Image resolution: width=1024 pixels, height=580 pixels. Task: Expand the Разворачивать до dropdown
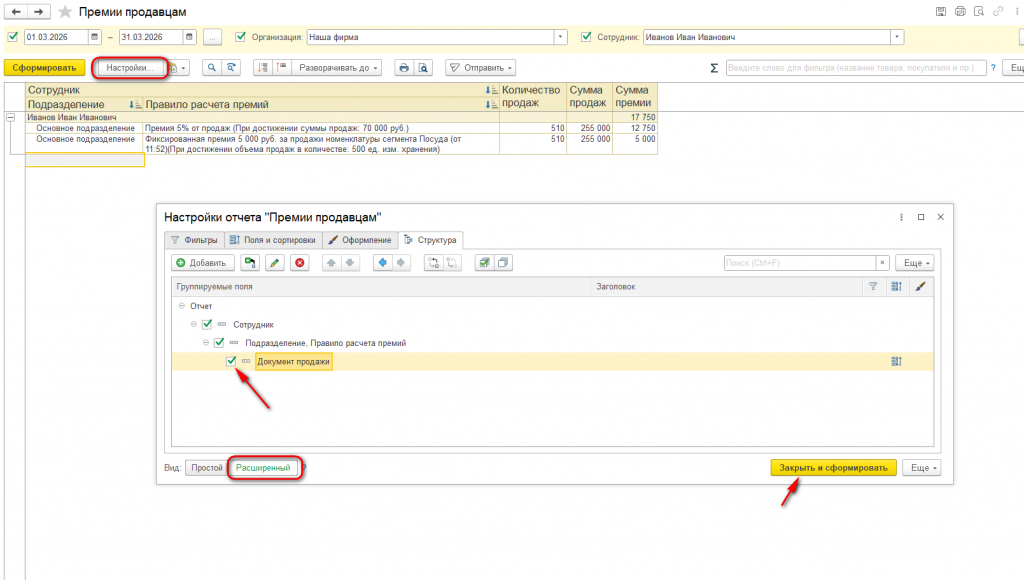(338, 67)
